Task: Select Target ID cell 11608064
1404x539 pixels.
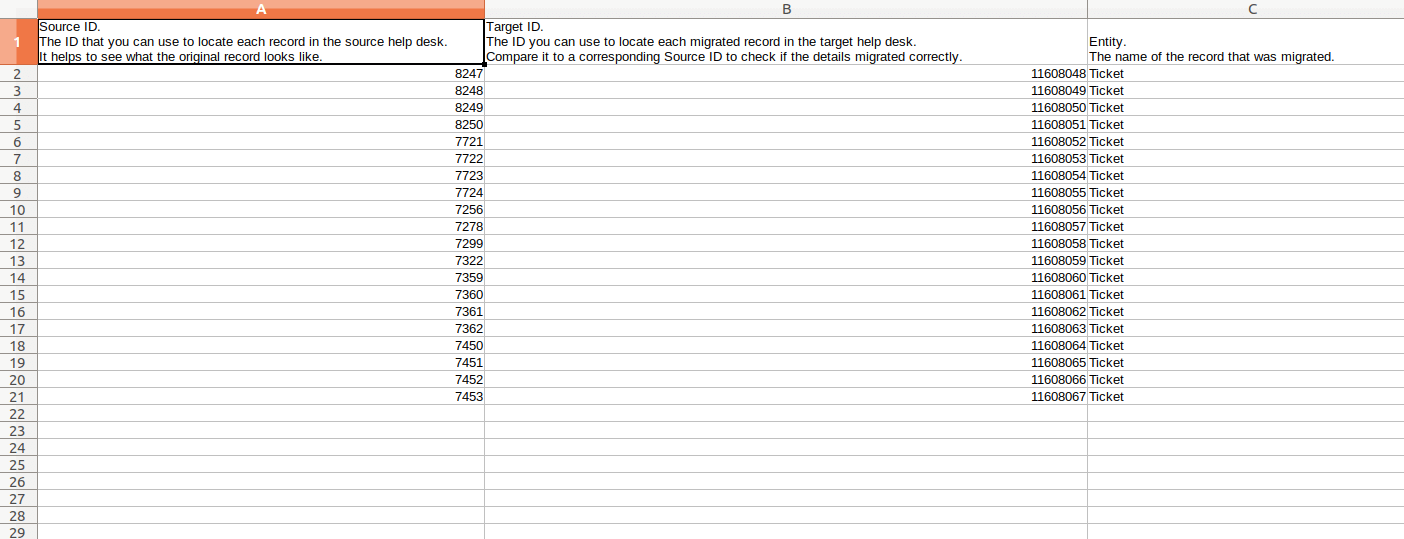Action: point(786,346)
